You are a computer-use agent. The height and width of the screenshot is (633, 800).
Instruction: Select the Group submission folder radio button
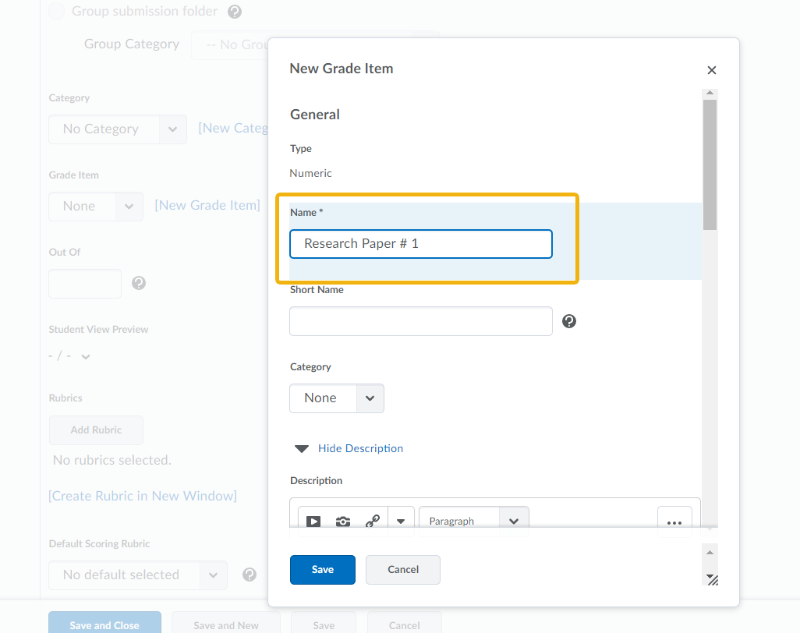coord(58,12)
